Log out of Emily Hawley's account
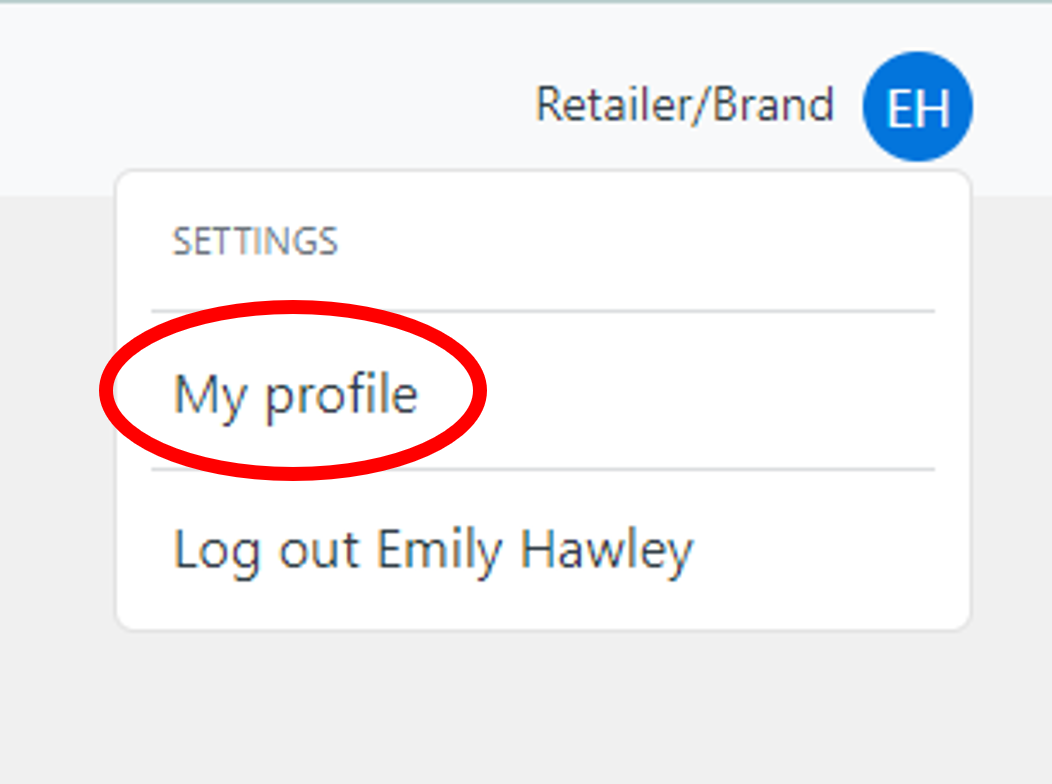Image resolution: width=1052 pixels, height=784 pixels. tap(433, 549)
